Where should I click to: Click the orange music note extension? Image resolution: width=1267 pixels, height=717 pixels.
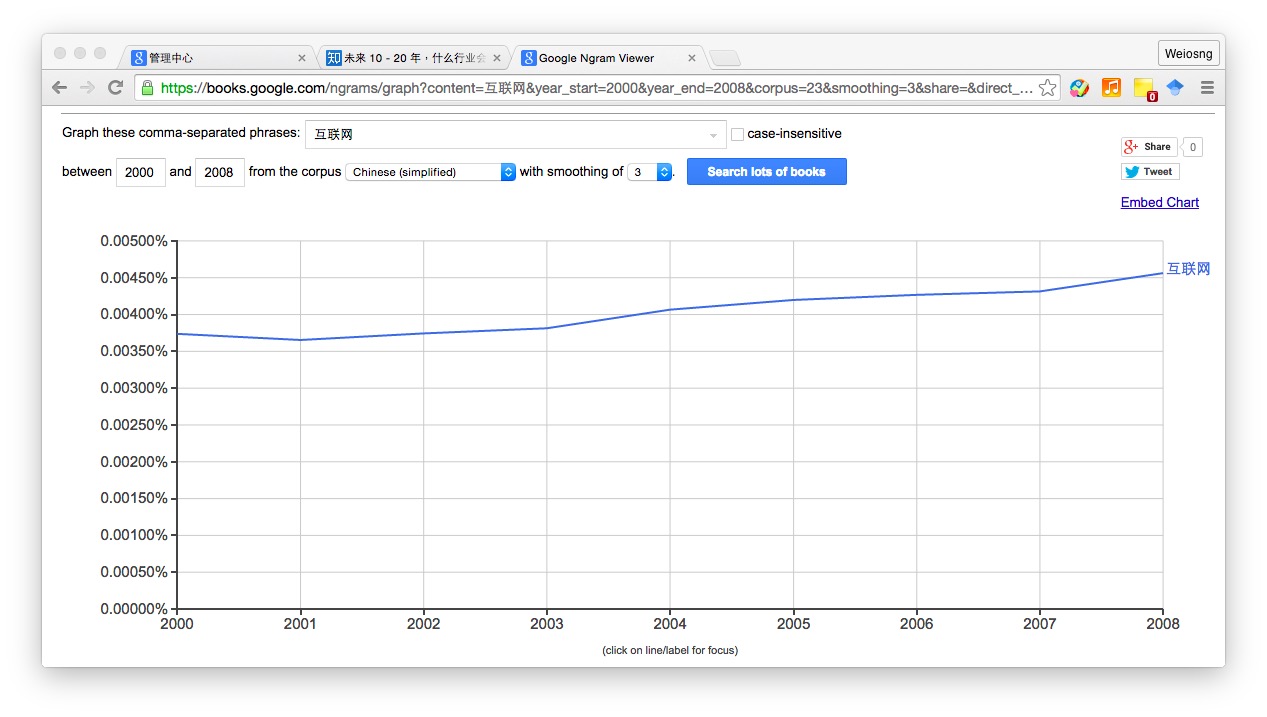point(1111,88)
